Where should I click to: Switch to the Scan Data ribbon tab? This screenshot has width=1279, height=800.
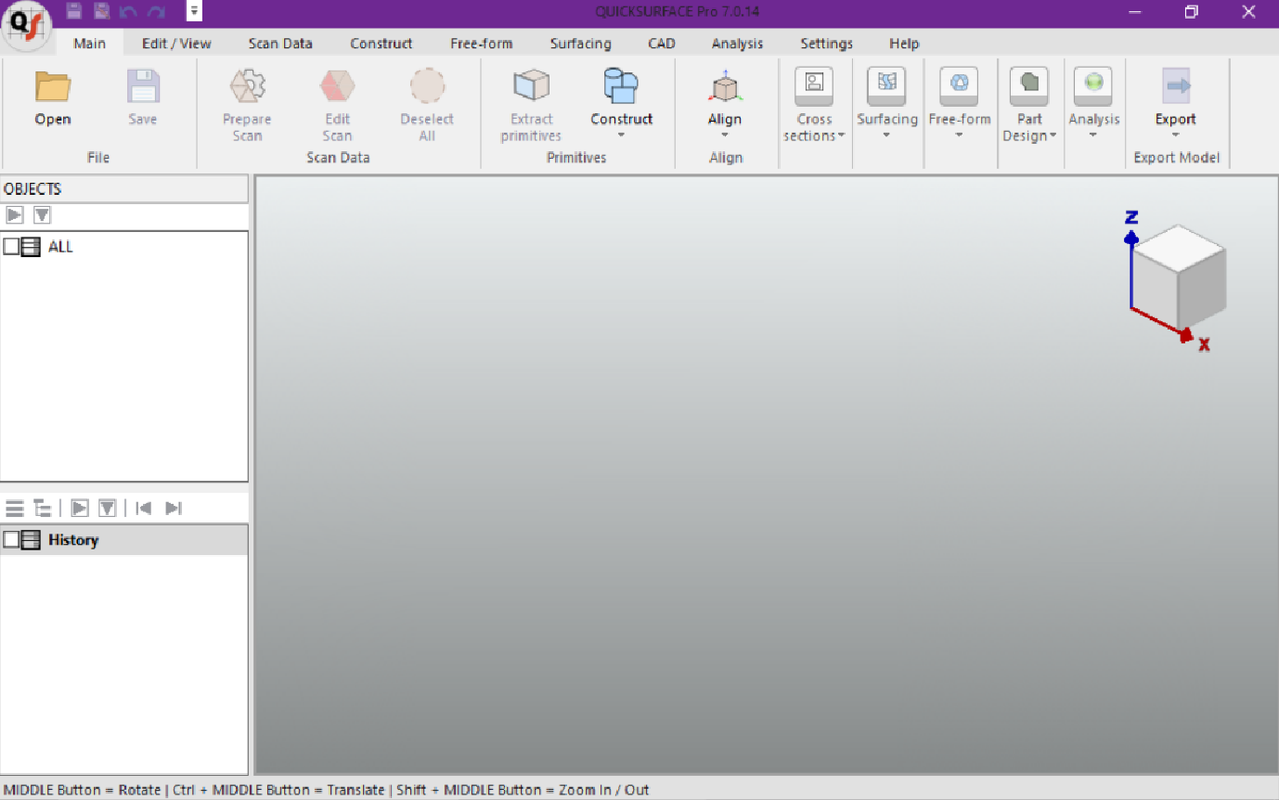(280, 43)
